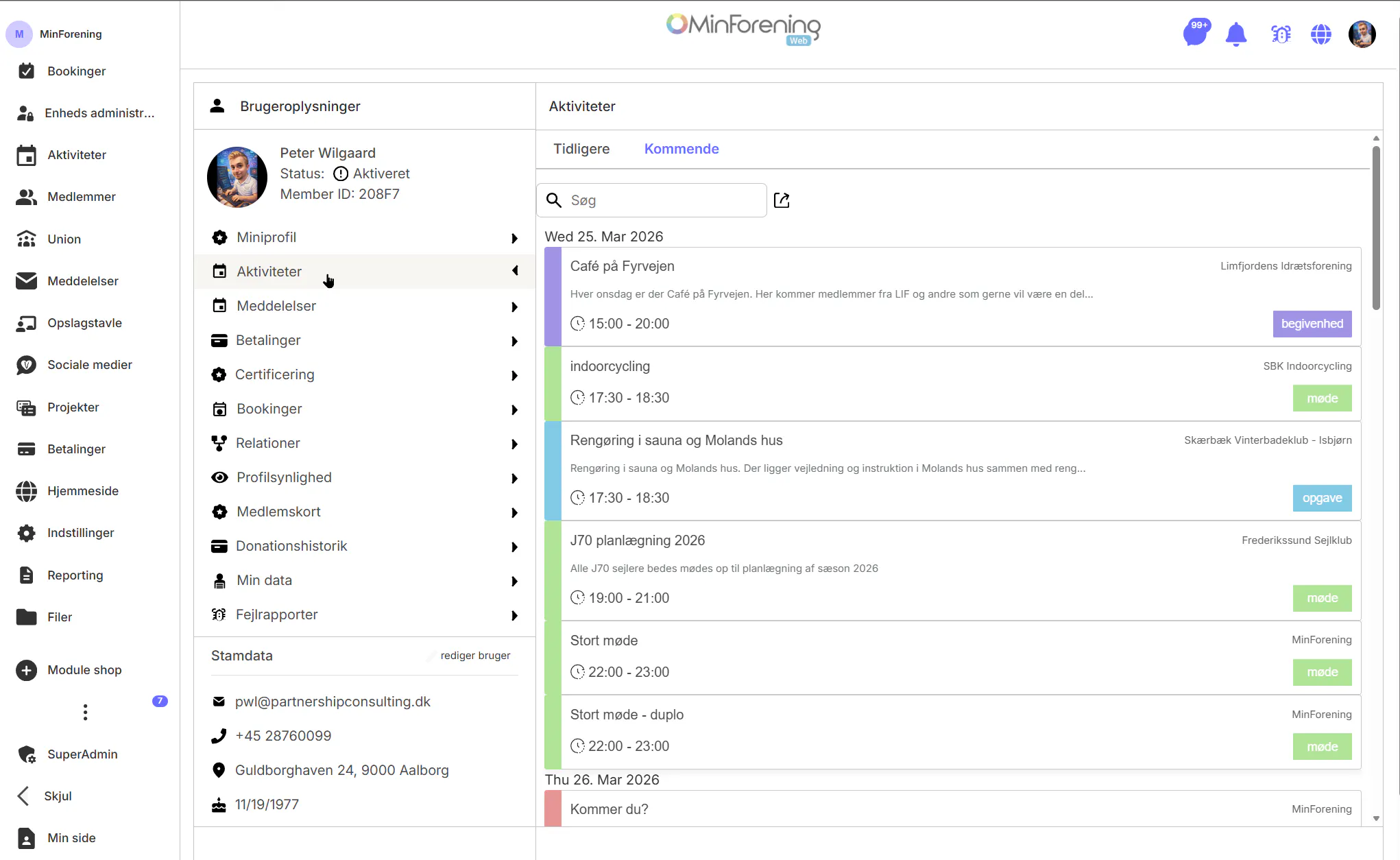The image size is (1400, 860).
Task: Click the SuperAdmin shield icon
Action: coord(26,754)
